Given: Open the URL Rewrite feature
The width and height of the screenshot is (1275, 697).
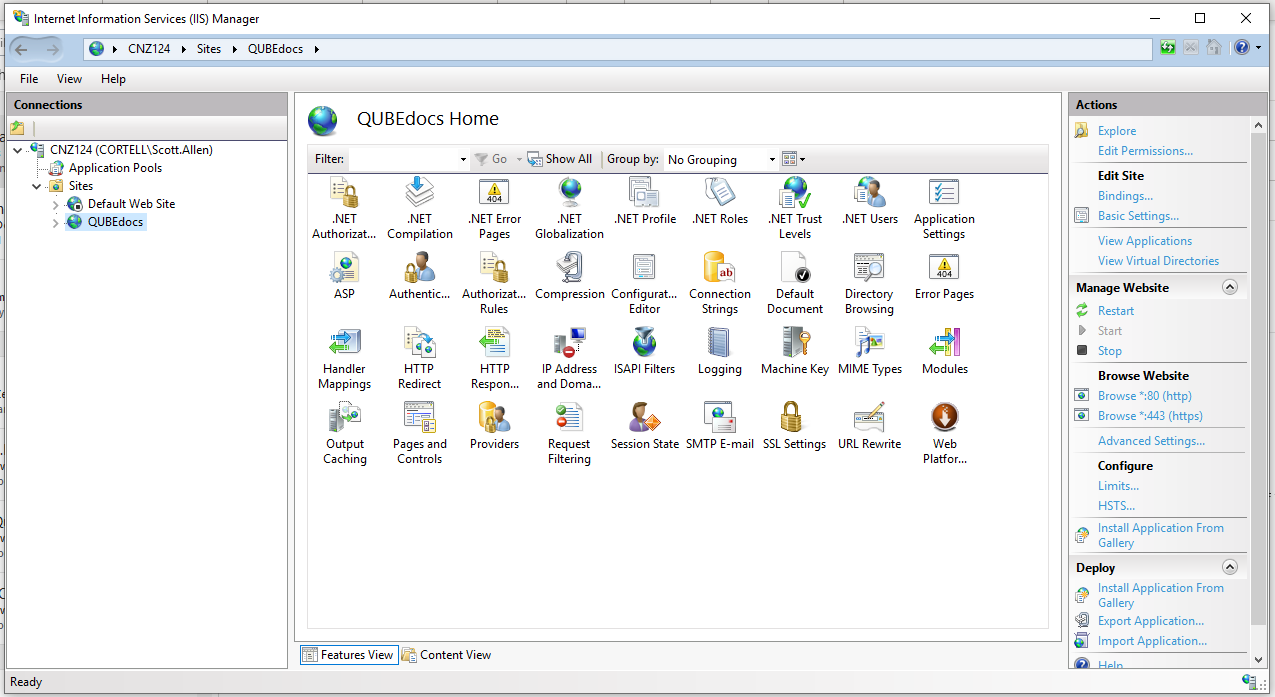Looking at the screenshot, I should [870, 426].
